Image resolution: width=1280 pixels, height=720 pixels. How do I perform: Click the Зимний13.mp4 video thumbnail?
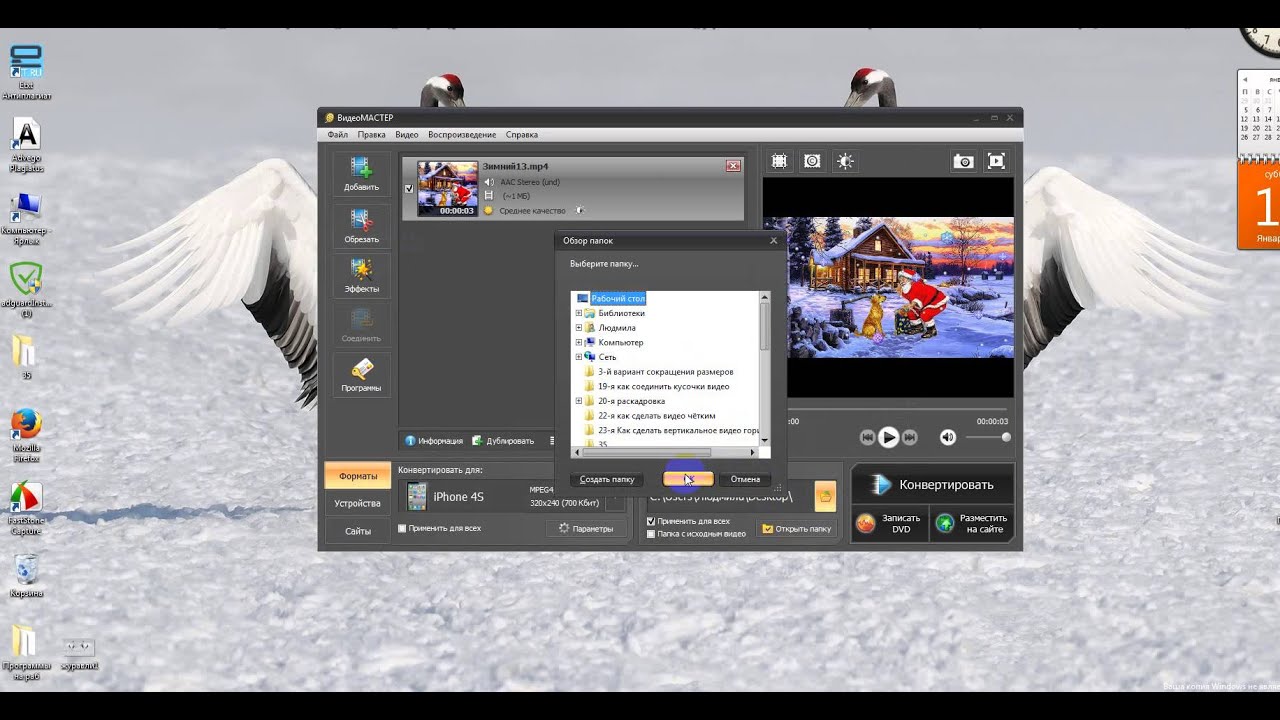(x=447, y=189)
